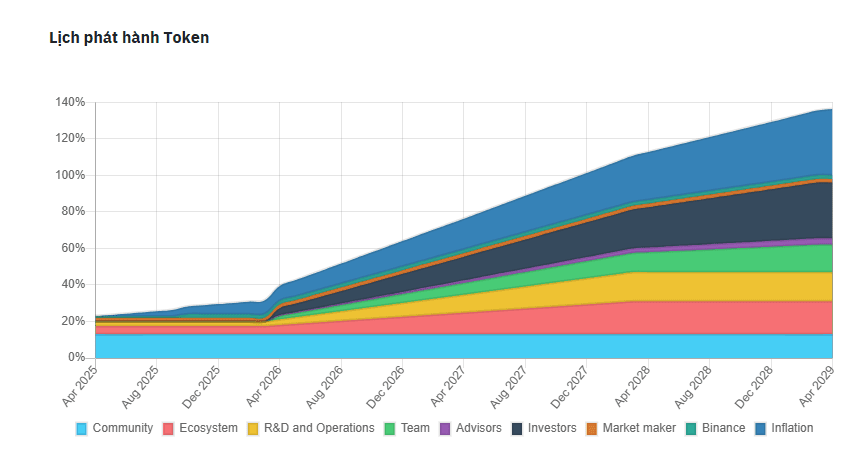Image resolution: width=860 pixels, height=456 pixels.
Task: Click the 100% y-axis label
Action: coord(70,175)
